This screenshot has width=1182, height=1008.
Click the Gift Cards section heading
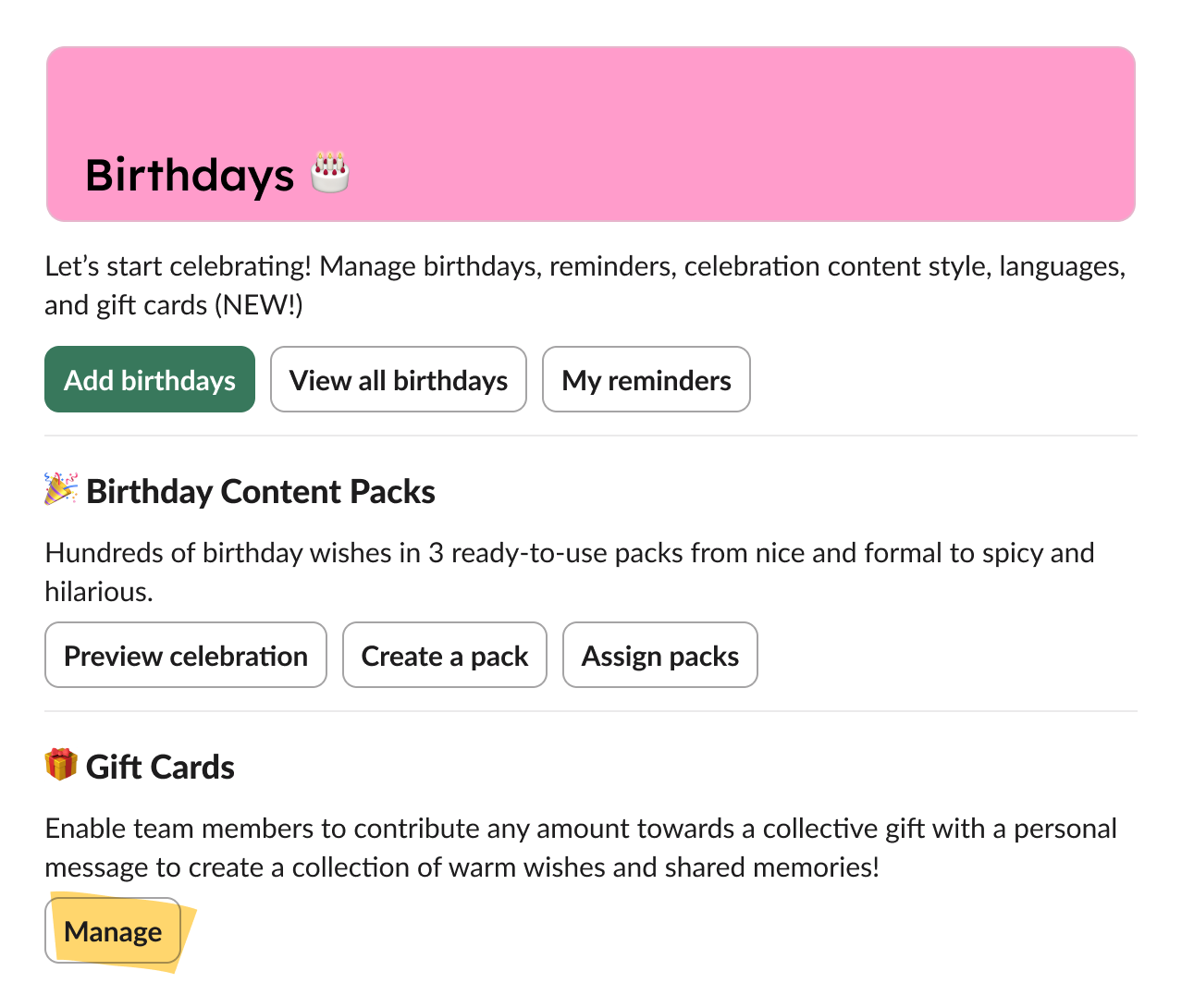pos(159,767)
